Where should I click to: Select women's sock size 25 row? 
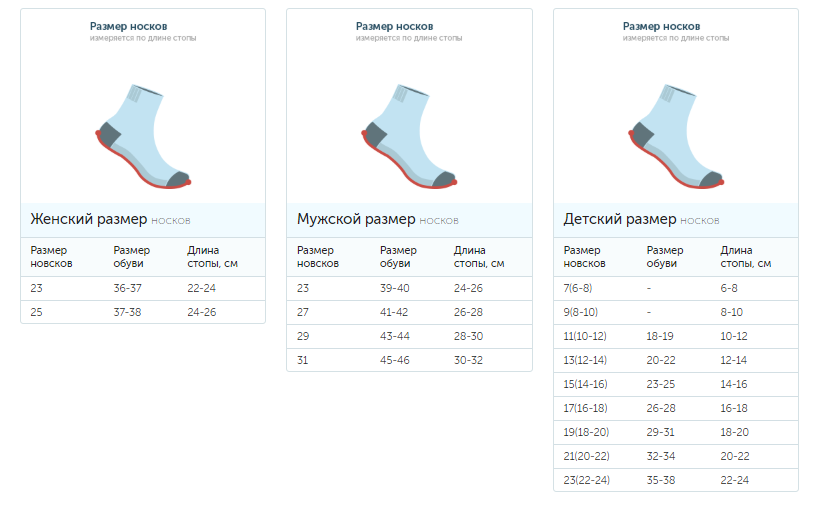(143, 312)
